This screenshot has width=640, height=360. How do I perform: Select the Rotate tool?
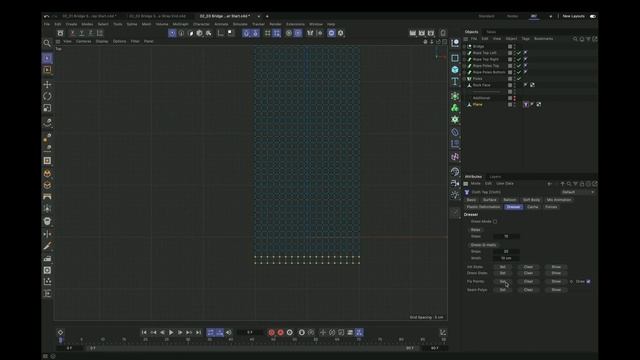(x=47, y=96)
